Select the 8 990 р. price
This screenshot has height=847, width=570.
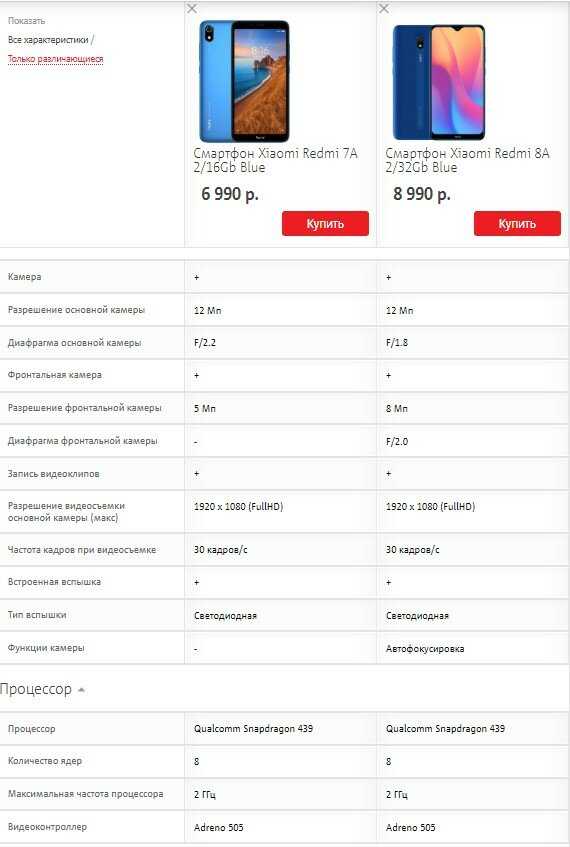421,193
